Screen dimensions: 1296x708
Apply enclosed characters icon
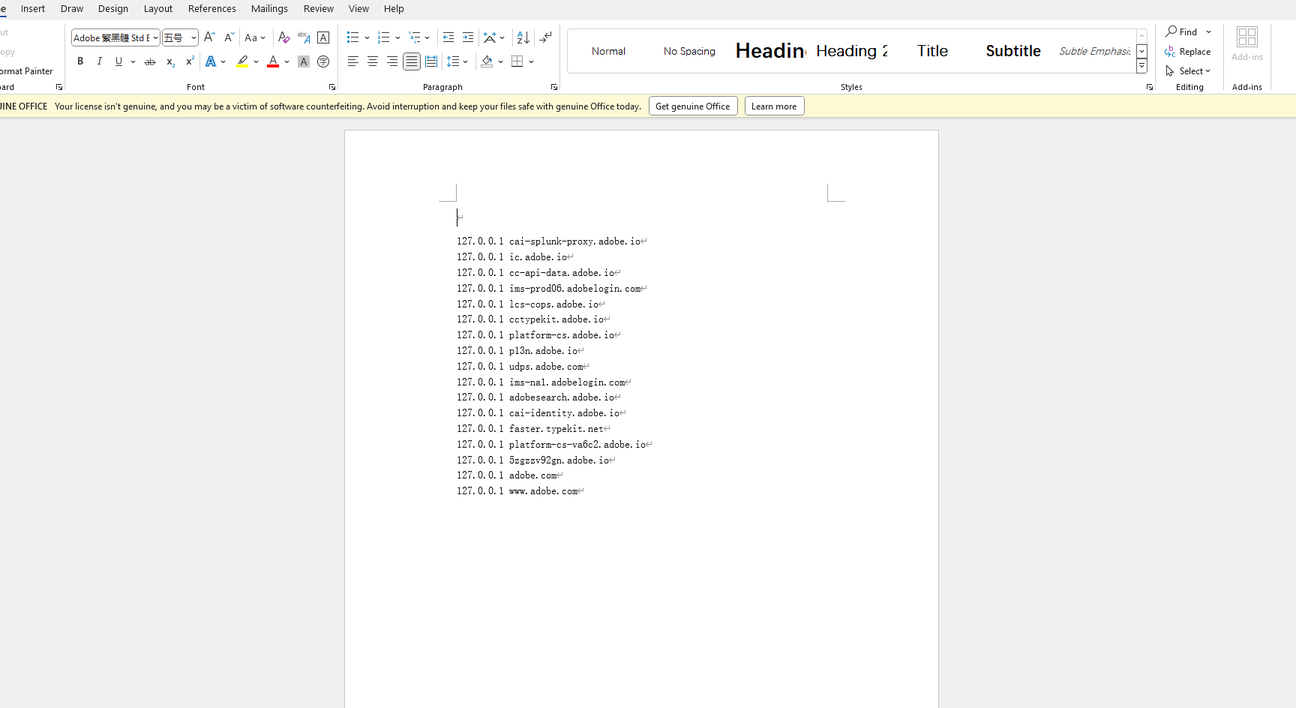(323, 62)
